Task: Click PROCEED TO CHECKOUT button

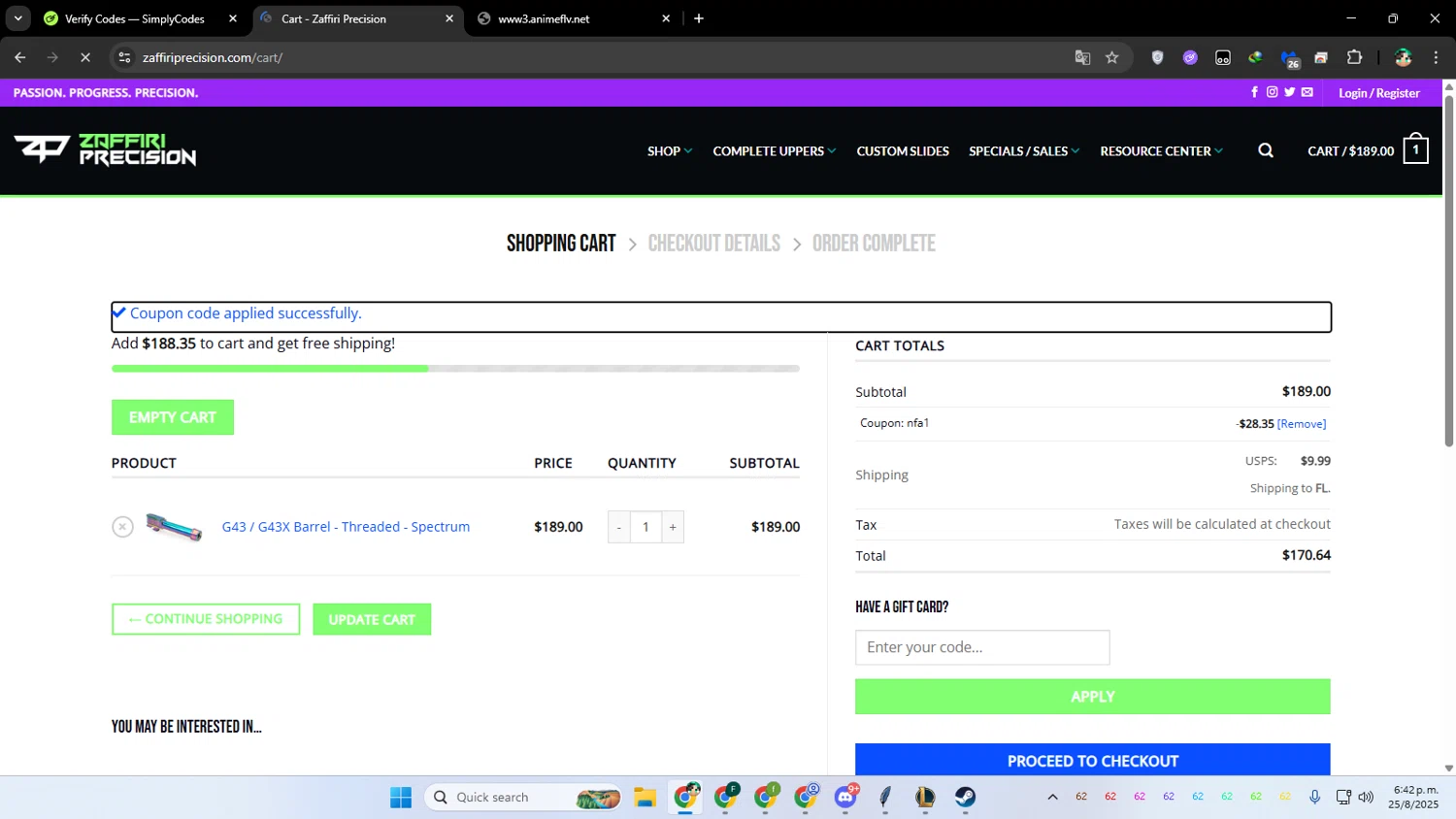Action: pyautogui.click(x=1093, y=761)
